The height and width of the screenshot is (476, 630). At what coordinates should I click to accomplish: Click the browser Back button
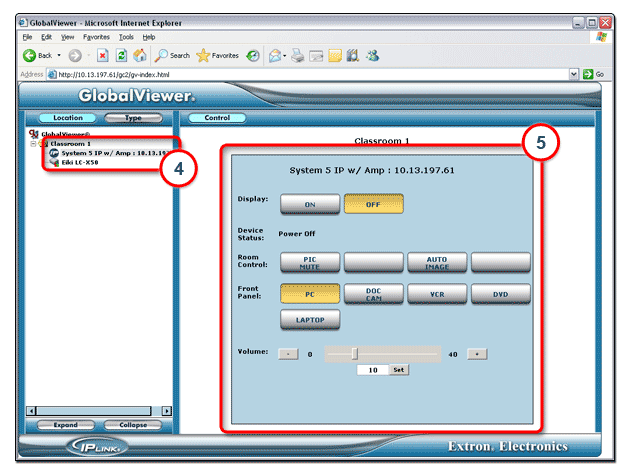point(38,55)
